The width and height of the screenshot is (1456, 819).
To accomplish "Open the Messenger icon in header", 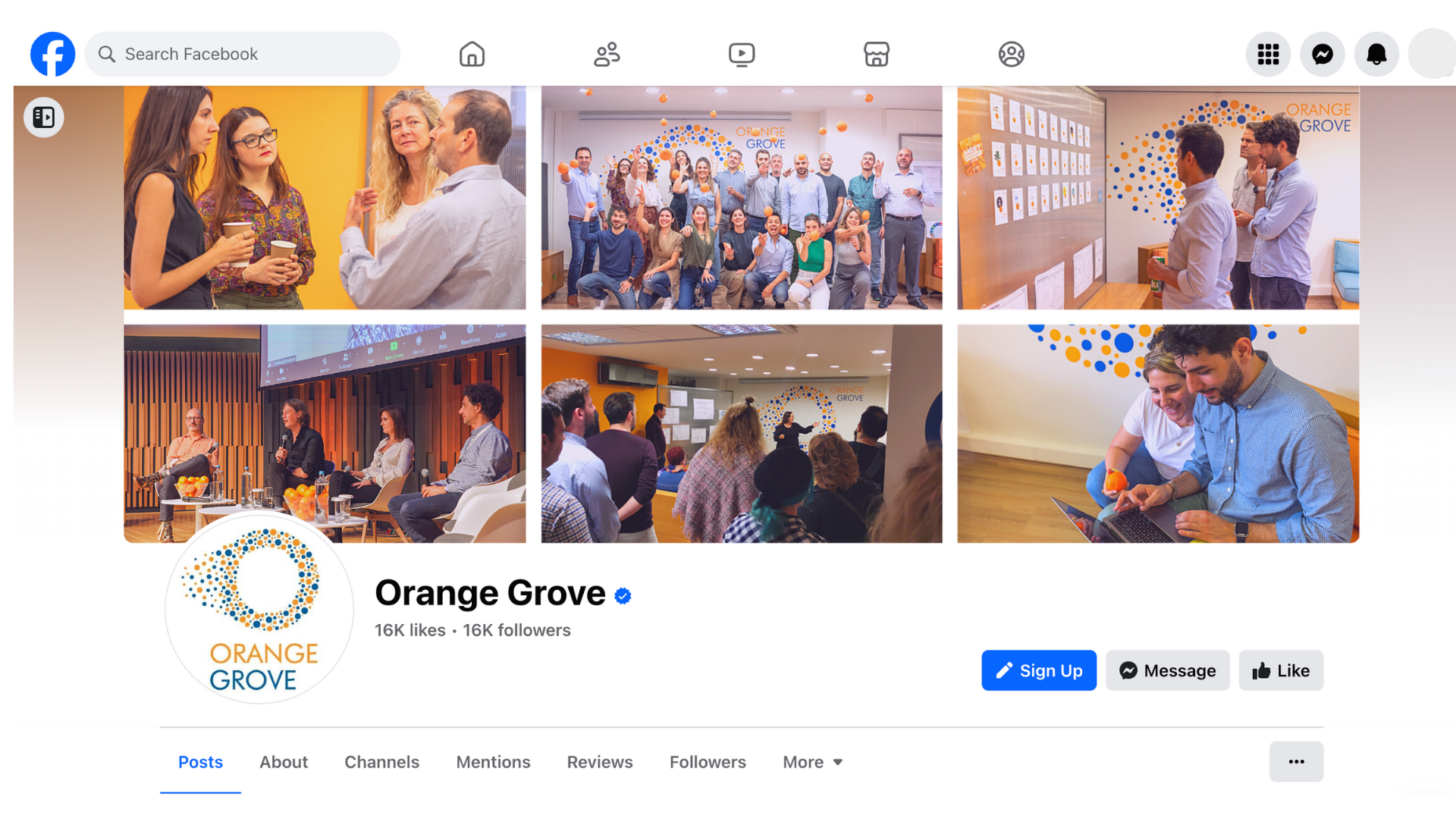I will point(1323,54).
